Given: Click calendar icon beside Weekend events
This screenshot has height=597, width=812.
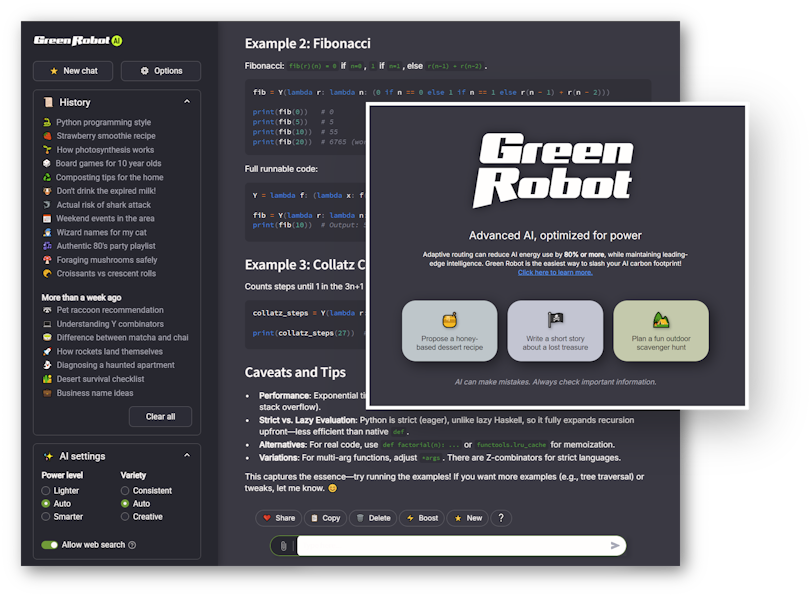Looking at the screenshot, I should click(x=47, y=219).
